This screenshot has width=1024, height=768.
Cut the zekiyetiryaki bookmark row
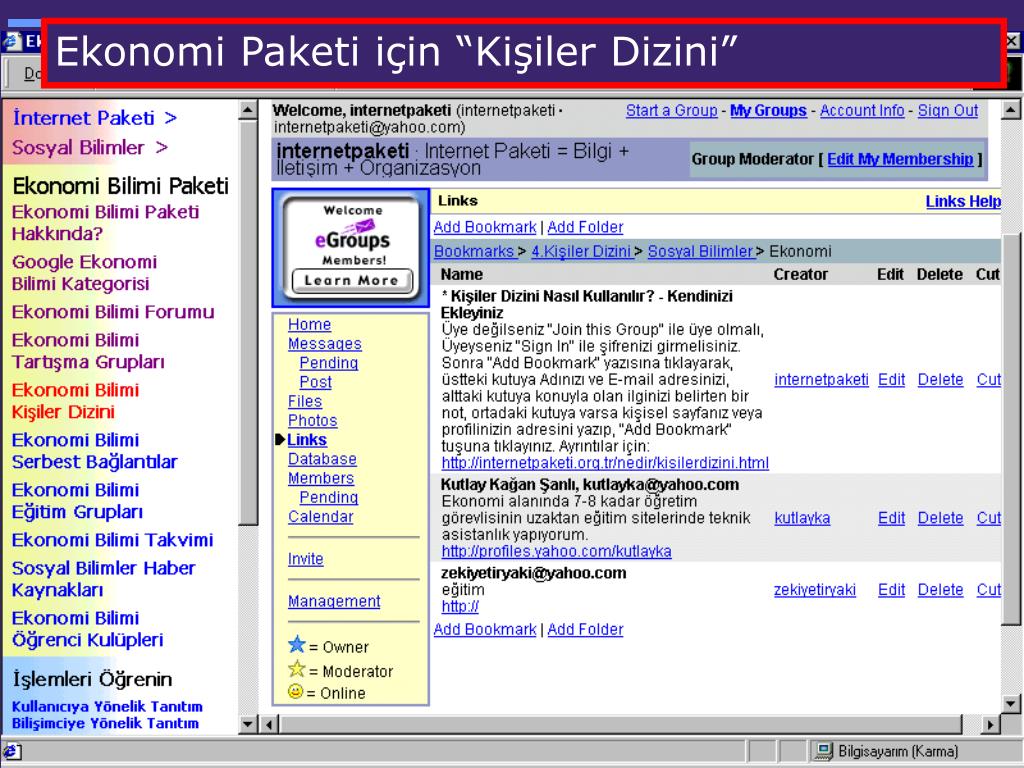tap(989, 590)
